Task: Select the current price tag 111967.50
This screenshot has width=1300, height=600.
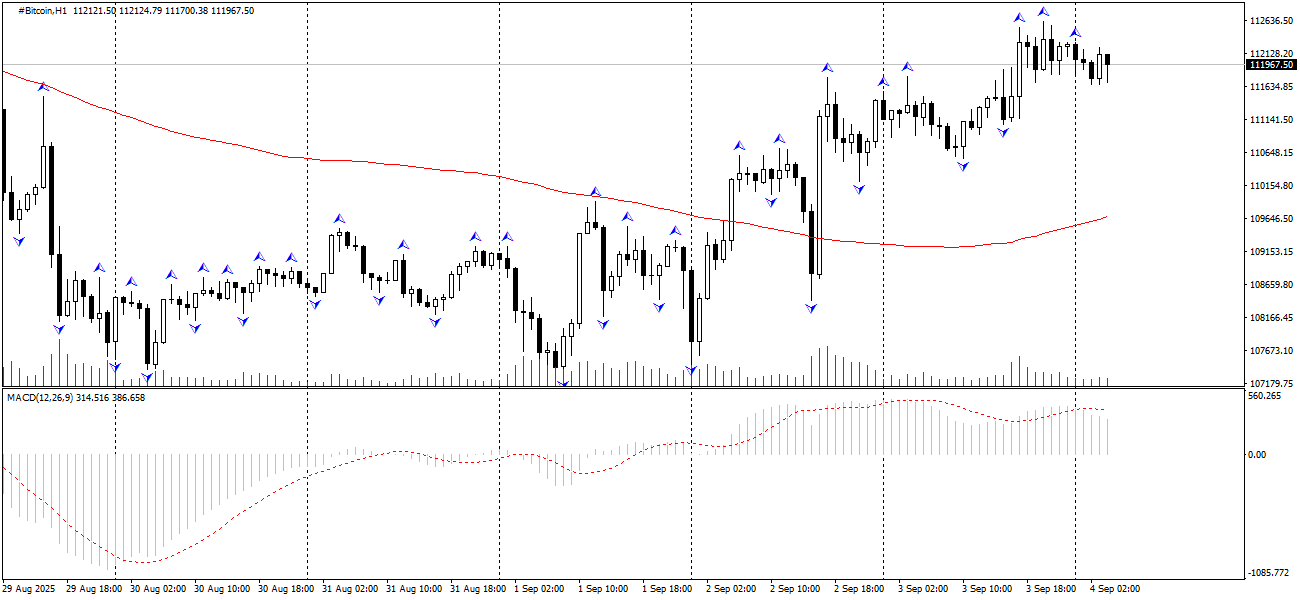Action: point(1271,65)
